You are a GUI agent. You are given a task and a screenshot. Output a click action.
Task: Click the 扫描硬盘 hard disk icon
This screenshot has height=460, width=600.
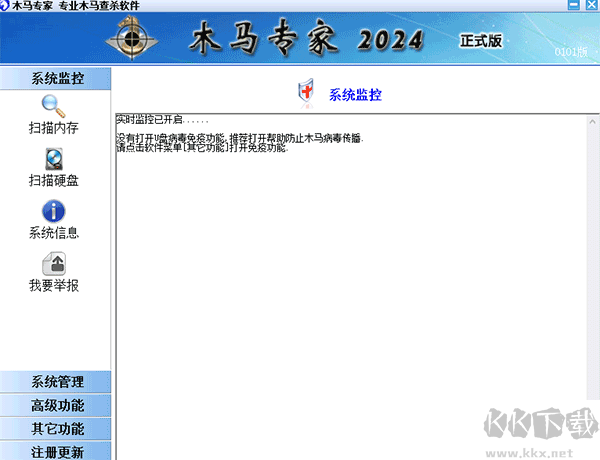tap(54, 159)
